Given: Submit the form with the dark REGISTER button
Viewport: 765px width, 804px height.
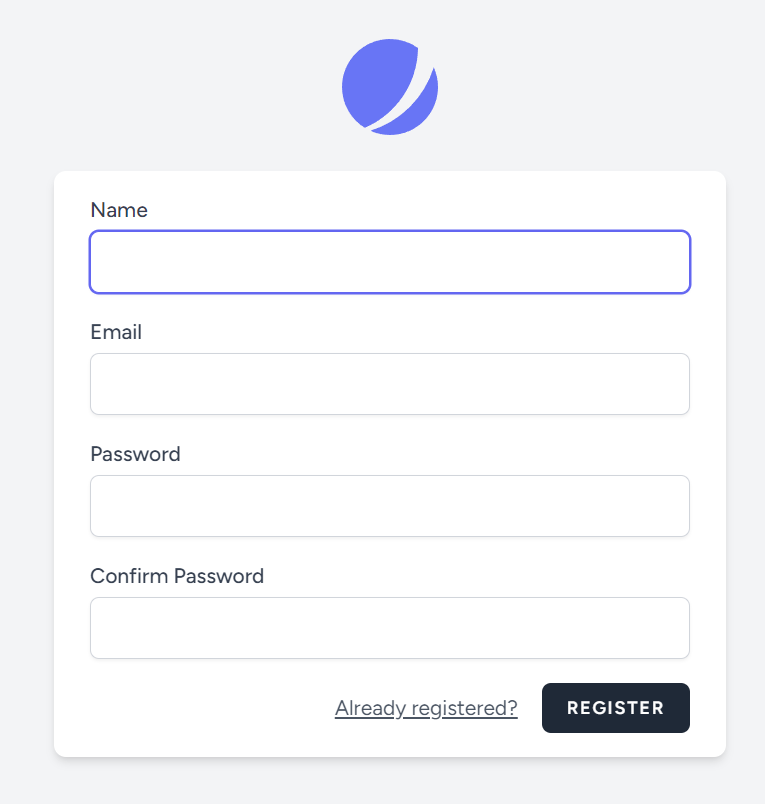Looking at the screenshot, I should 615,708.
